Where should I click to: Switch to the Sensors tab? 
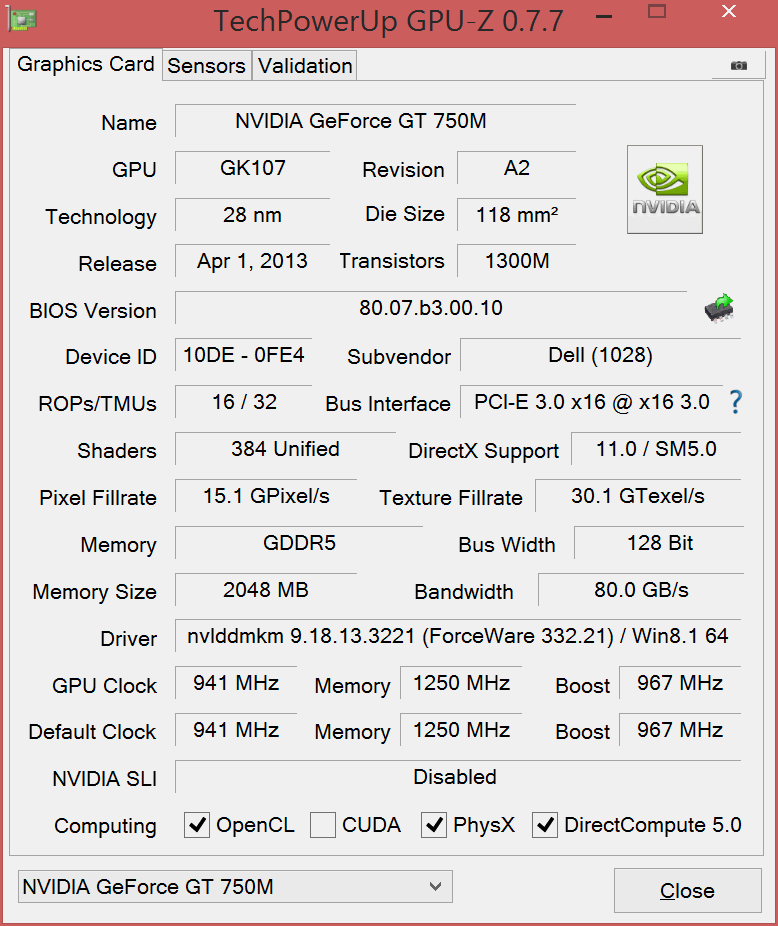tap(206, 66)
